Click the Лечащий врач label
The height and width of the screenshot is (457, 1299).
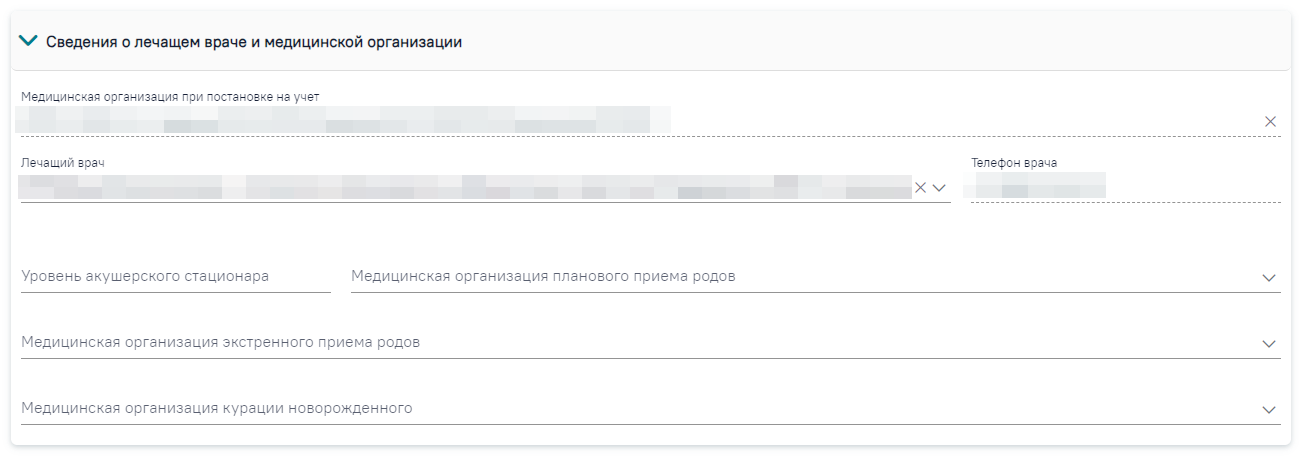point(63,162)
